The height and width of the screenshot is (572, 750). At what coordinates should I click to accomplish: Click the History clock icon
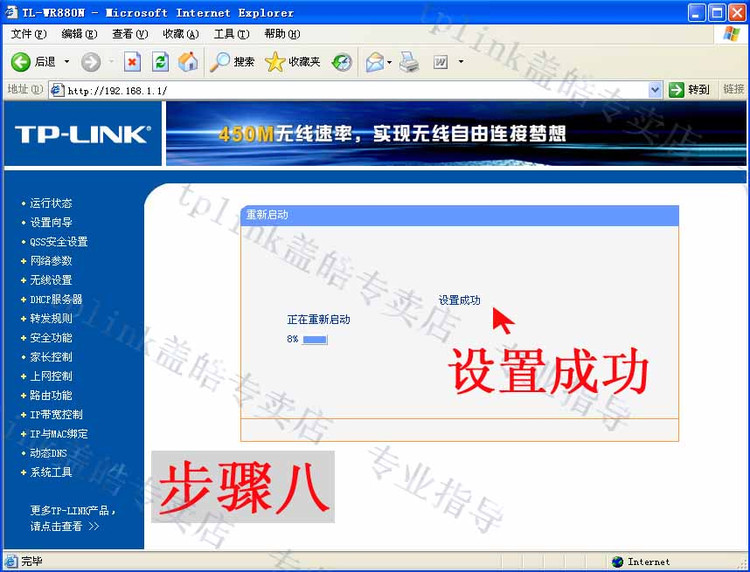pyautogui.click(x=342, y=62)
